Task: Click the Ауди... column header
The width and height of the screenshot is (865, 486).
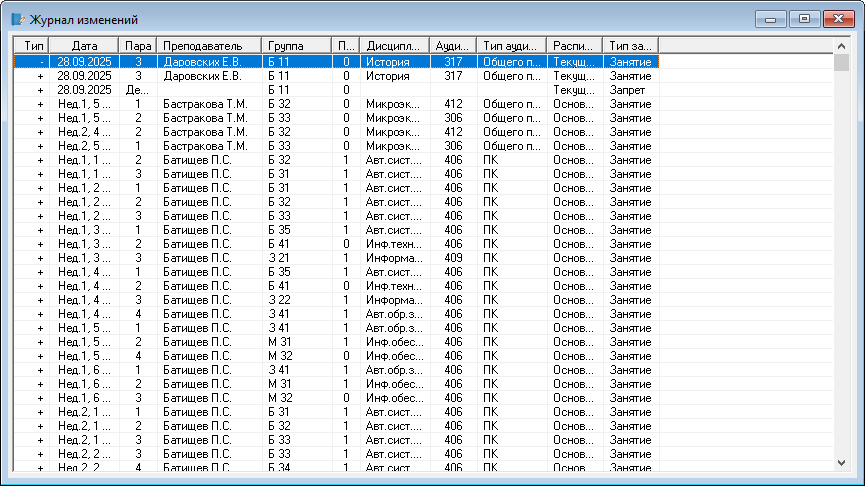Action: 453,46
